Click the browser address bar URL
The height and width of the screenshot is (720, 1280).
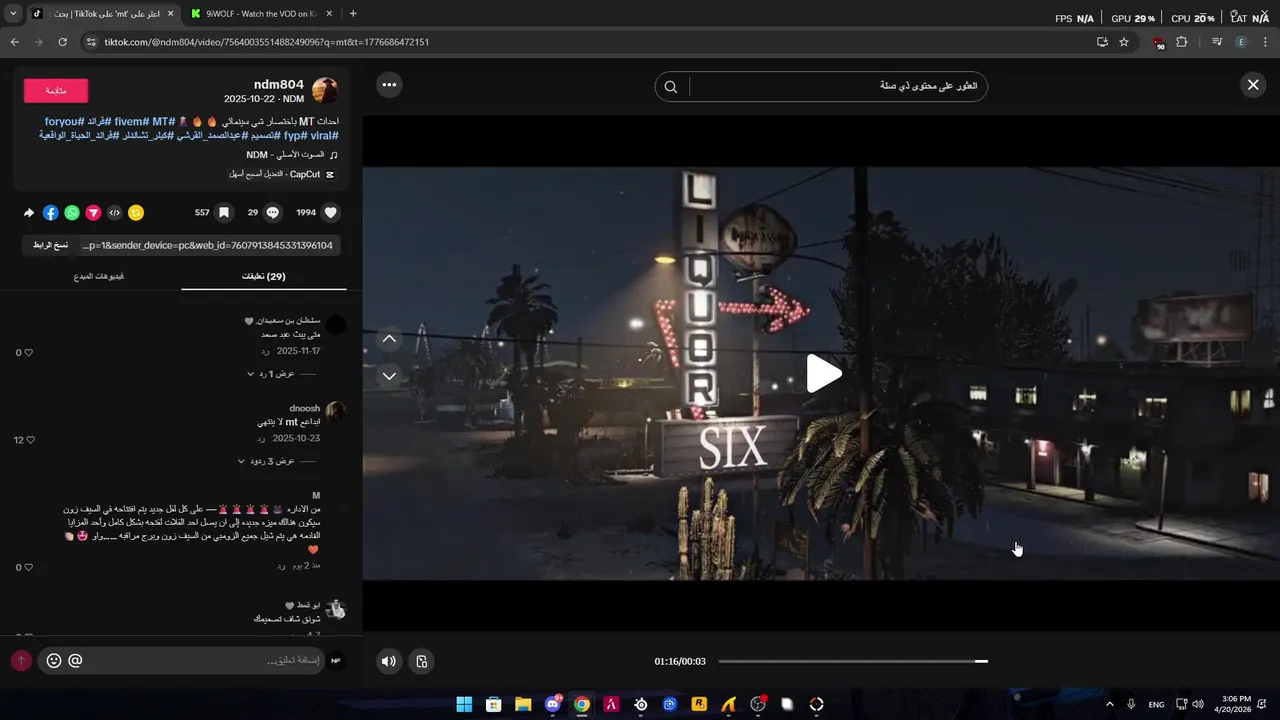(x=266, y=42)
